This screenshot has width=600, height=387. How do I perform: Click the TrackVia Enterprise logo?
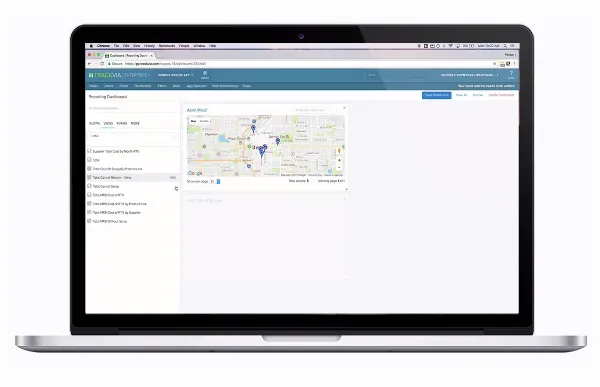click(x=119, y=75)
